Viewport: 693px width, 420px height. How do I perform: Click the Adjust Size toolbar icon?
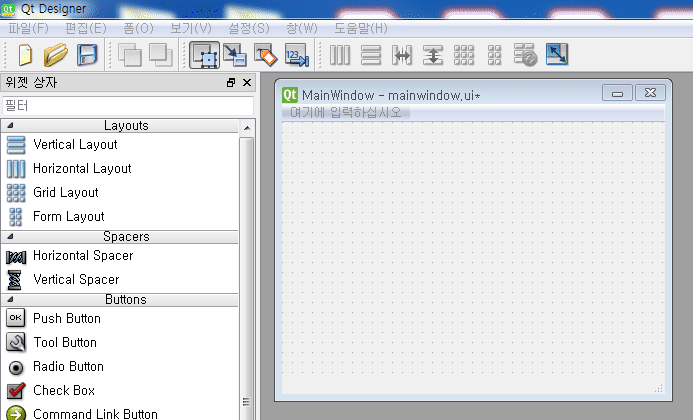[x=557, y=54]
